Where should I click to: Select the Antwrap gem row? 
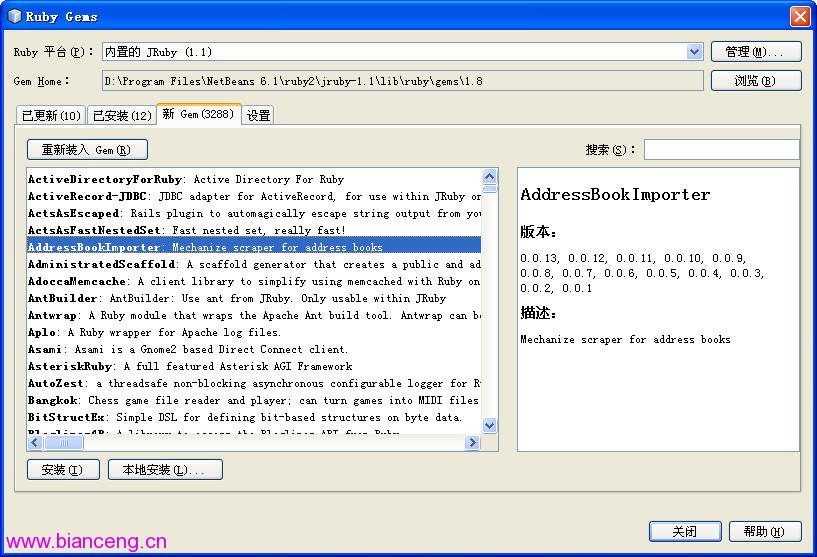point(254,315)
